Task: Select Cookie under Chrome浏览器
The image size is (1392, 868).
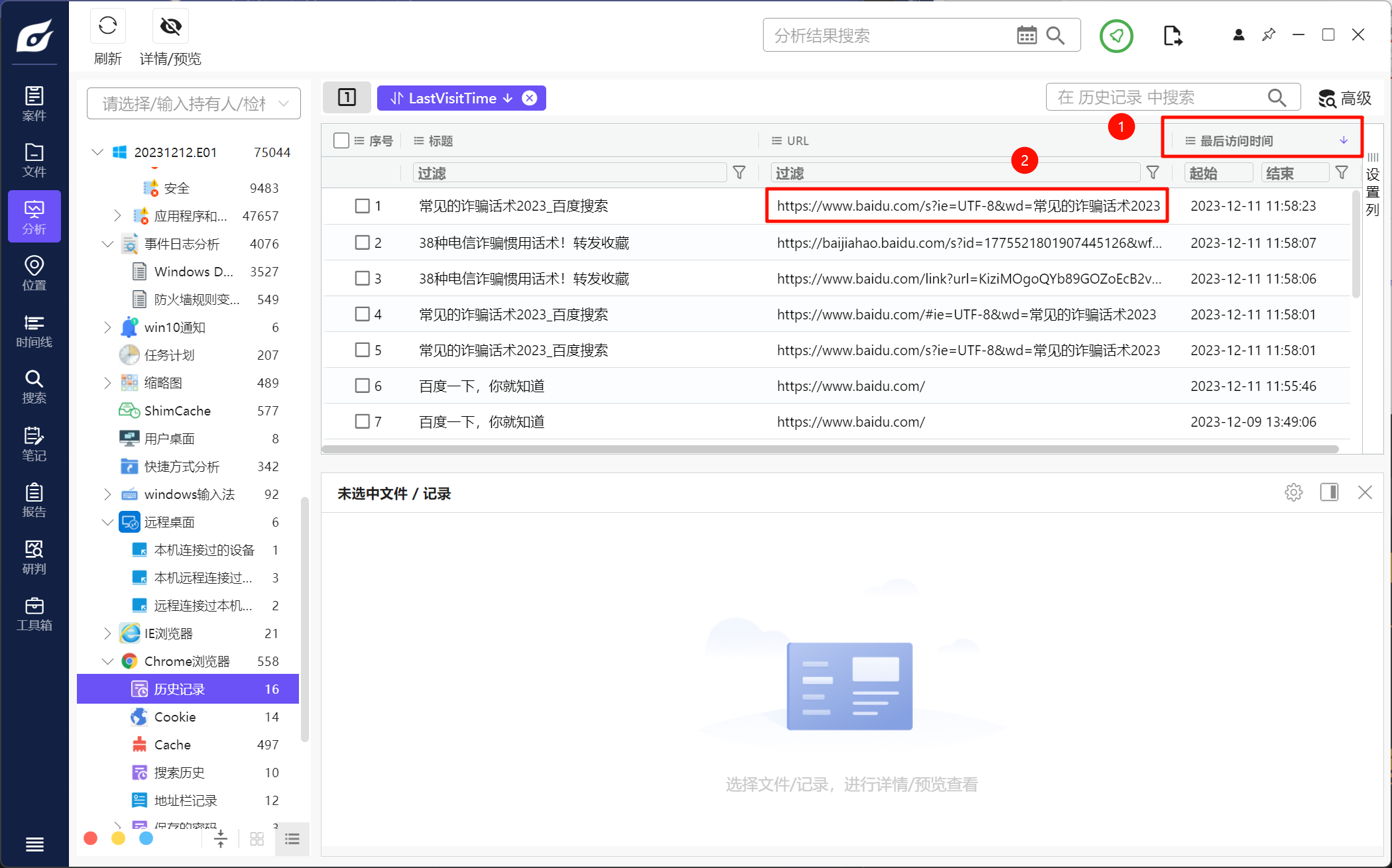Action: coord(175,717)
